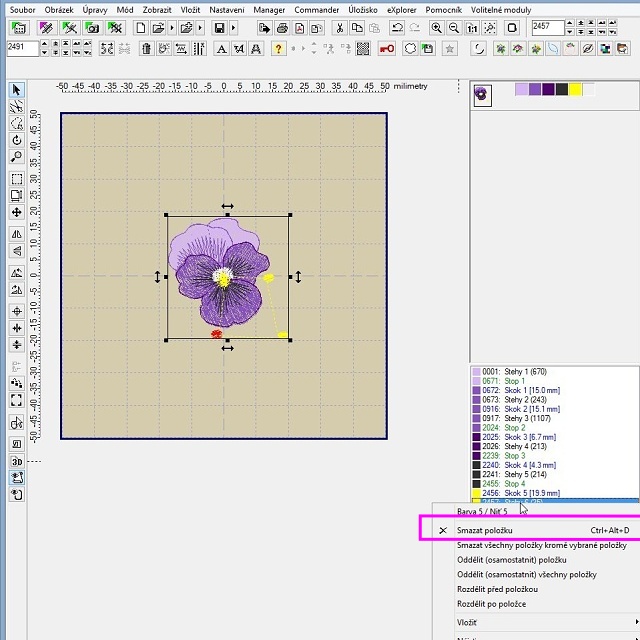The image size is (640, 640).
Task: Click the yellow question mark help icon
Action: pyautogui.click(x=278, y=48)
